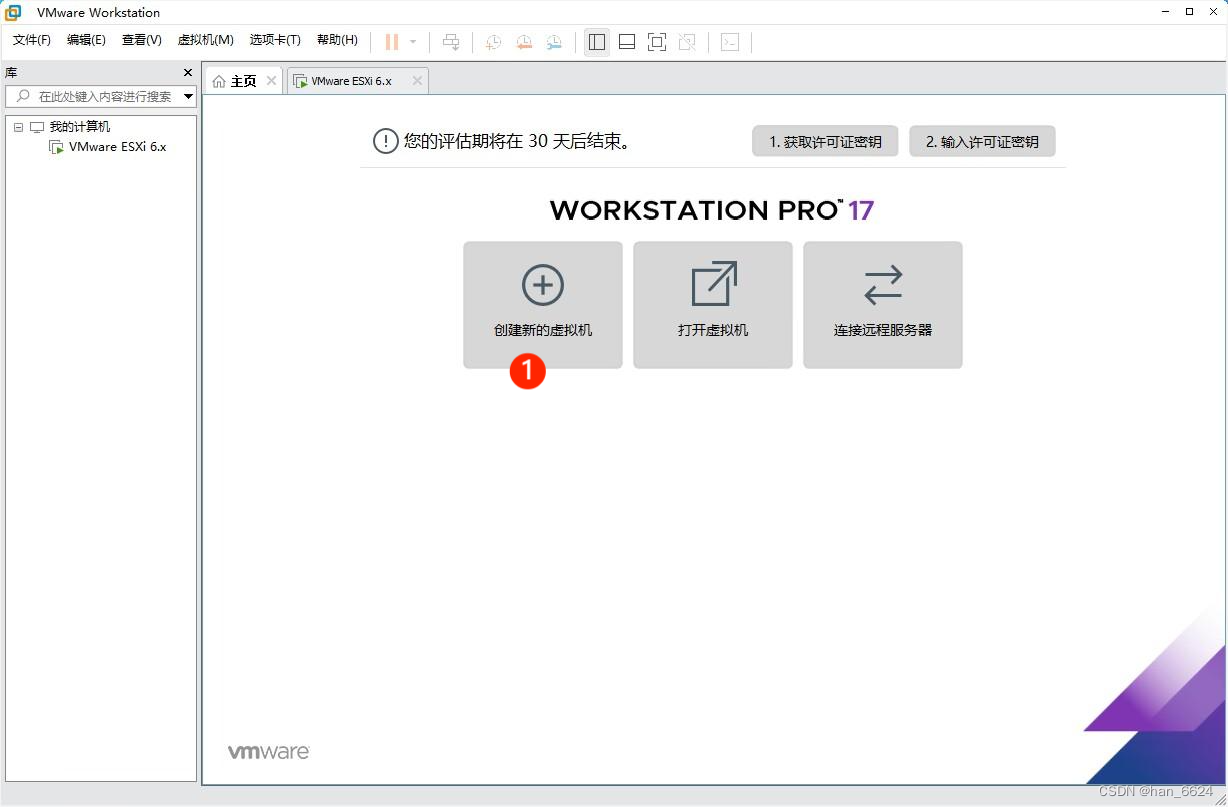The image size is (1228, 807).
Task: Switch to the 主页 tab
Action: coord(244,81)
